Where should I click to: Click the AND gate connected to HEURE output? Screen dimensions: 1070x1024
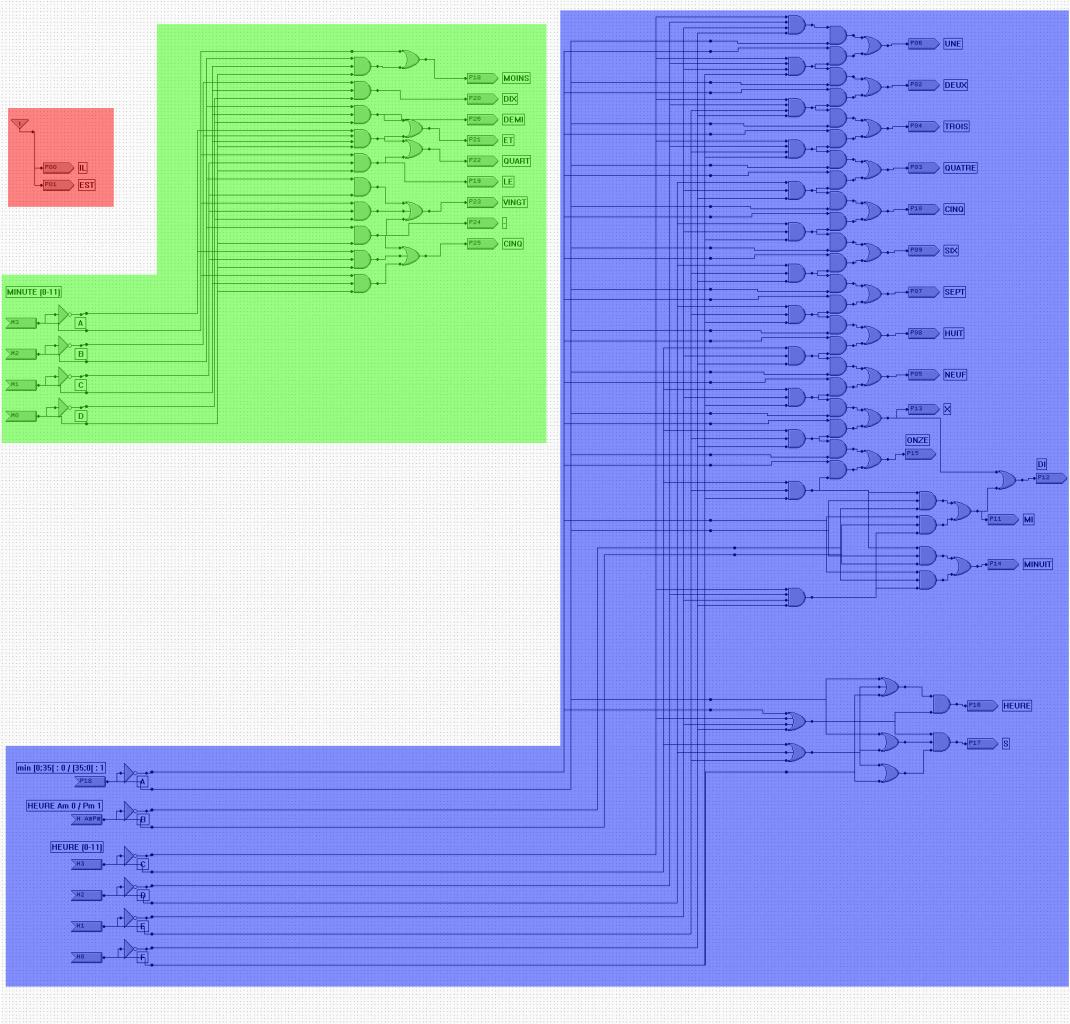pyautogui.click(x=941, y=704)
